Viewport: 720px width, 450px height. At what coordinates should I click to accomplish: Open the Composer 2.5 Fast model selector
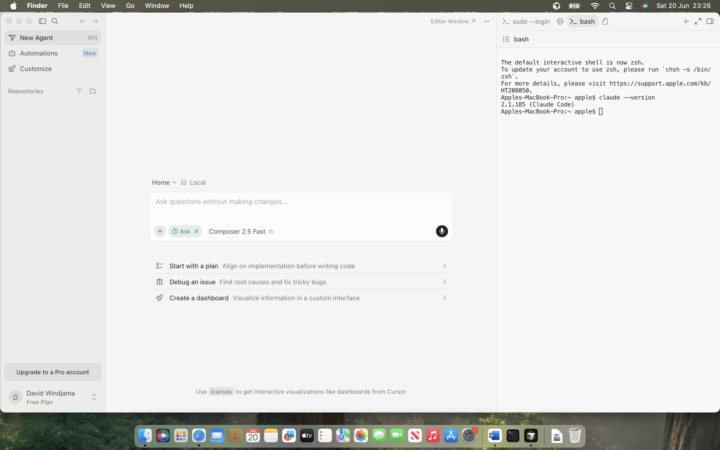click(x=241, y=231)
